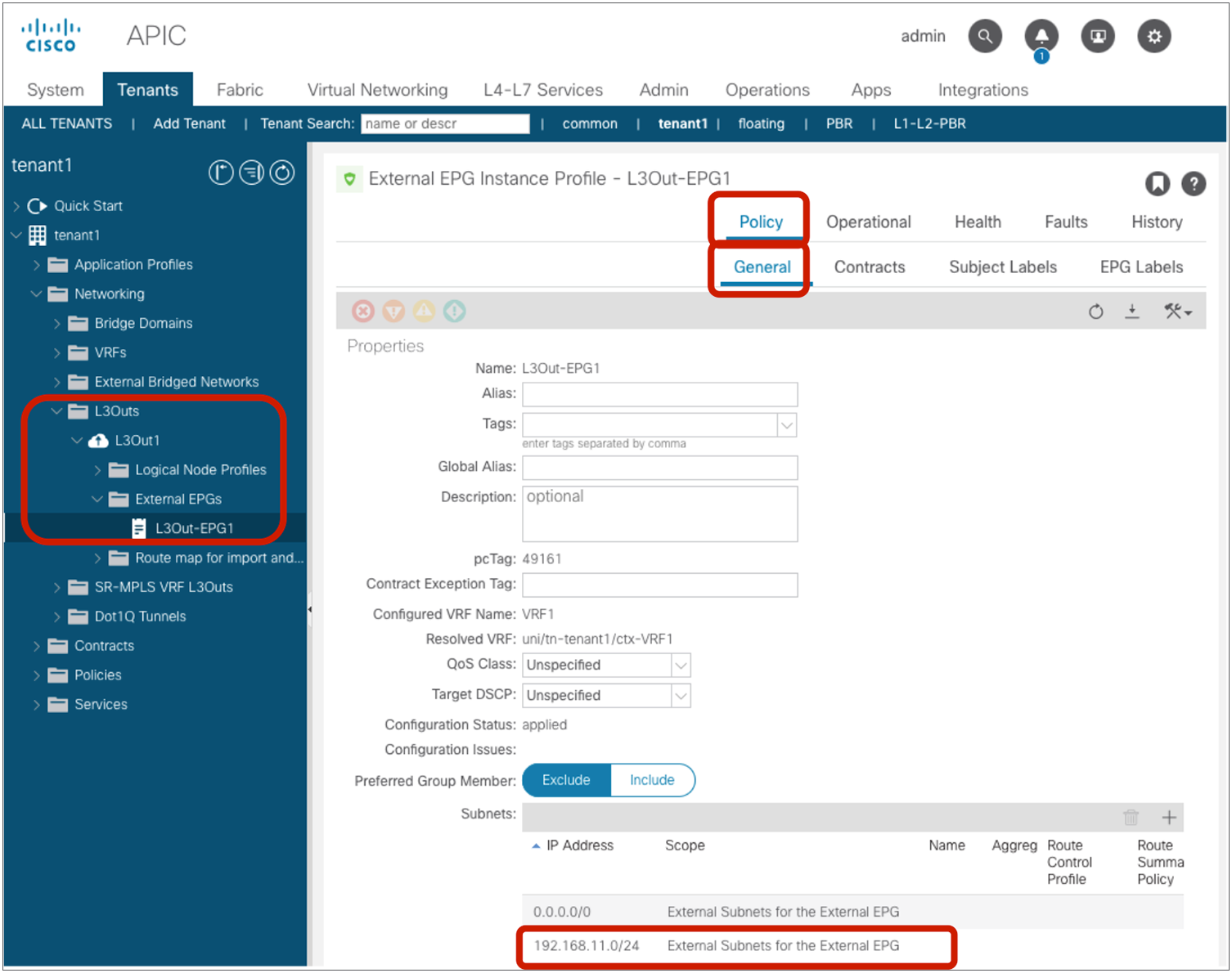Open the settings gear icon in header
This screenshot has width=1232, height=973.
1154,36
